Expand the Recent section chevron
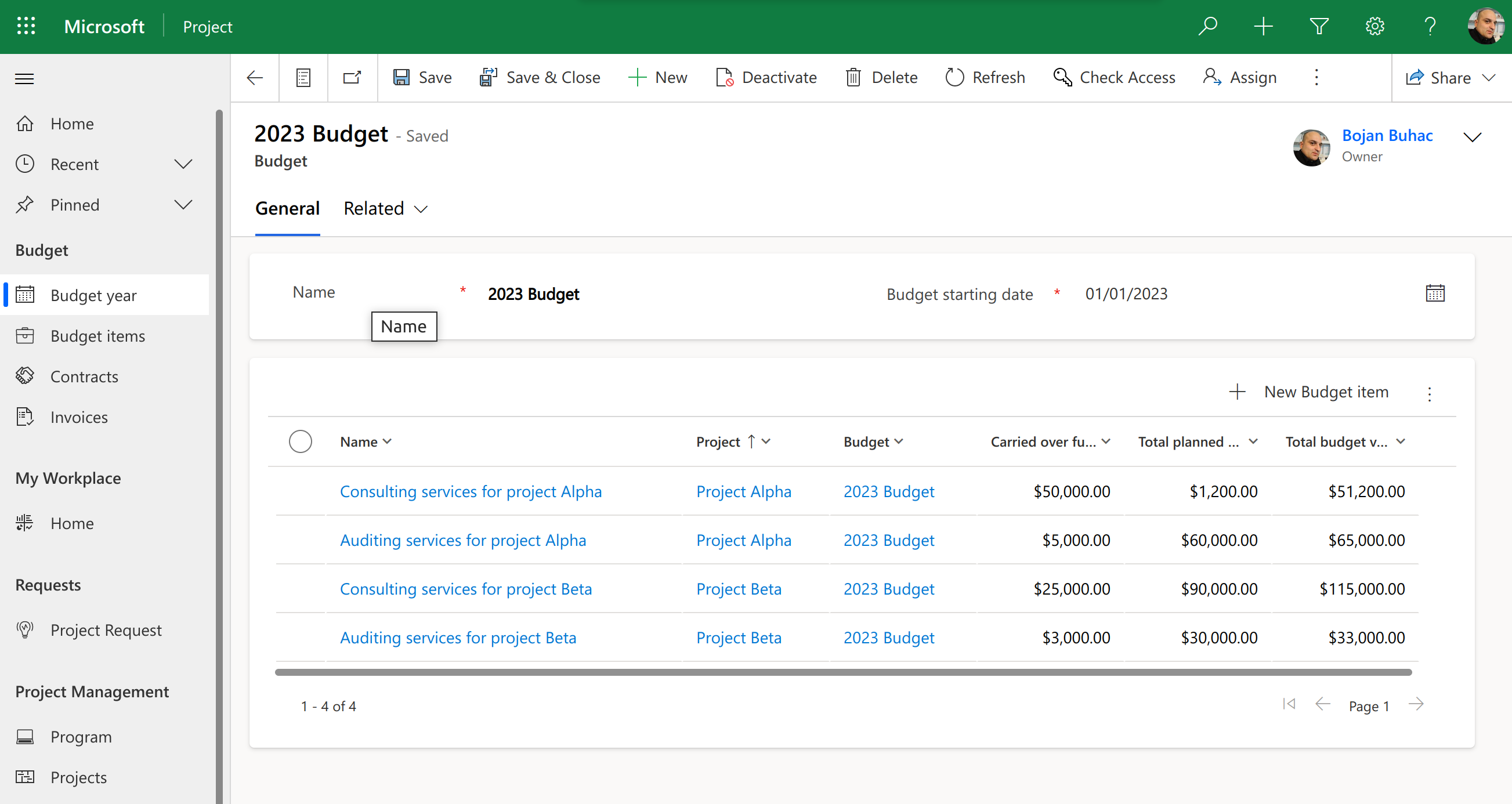 point(183,164)
